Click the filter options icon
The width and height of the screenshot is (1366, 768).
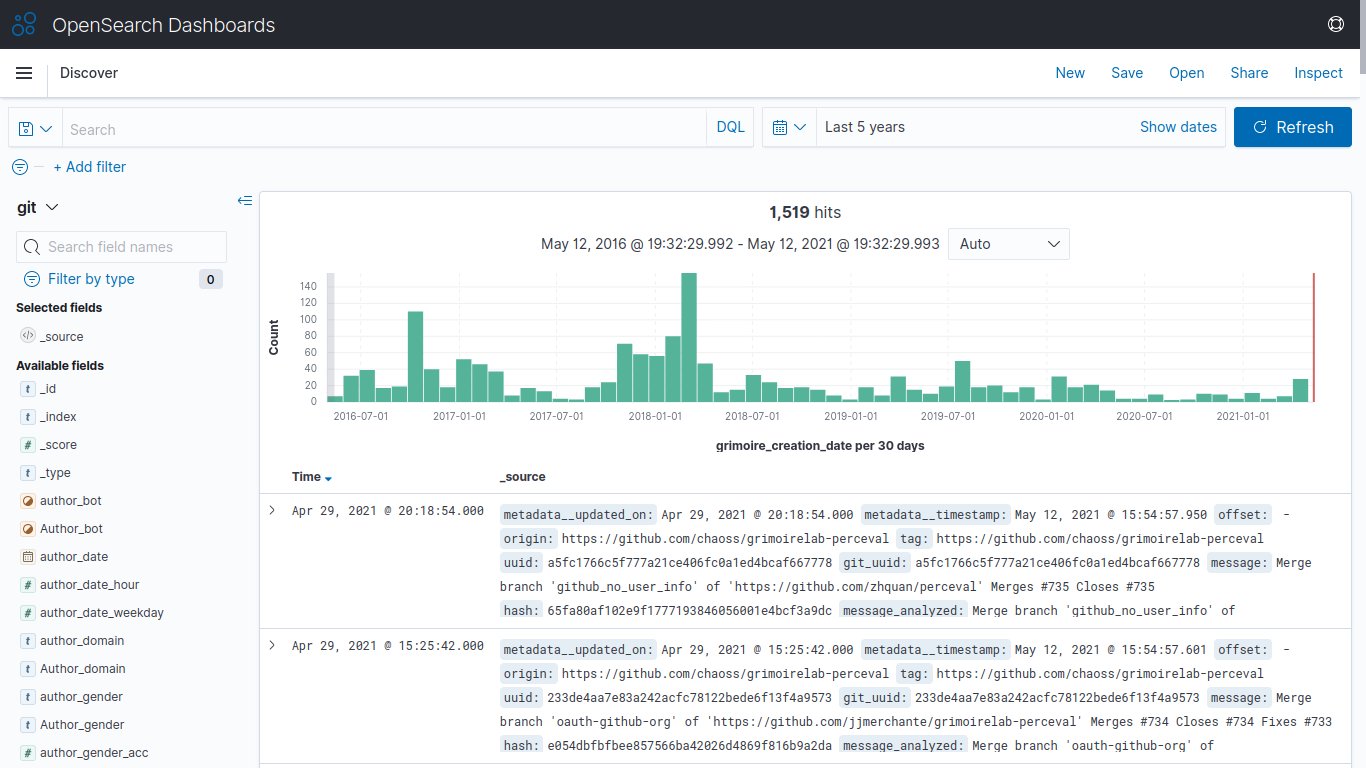click(x=20, y=167)
